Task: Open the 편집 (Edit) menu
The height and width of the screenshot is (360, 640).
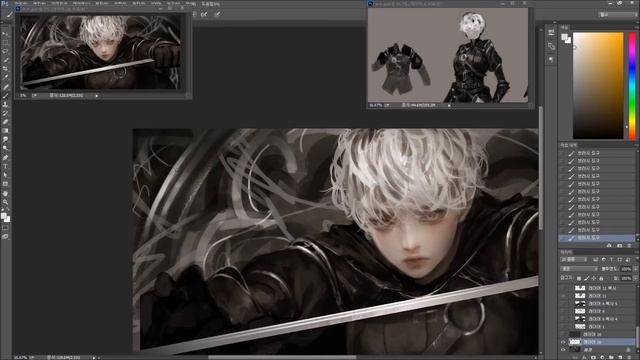Action: [x=40, y=3]
